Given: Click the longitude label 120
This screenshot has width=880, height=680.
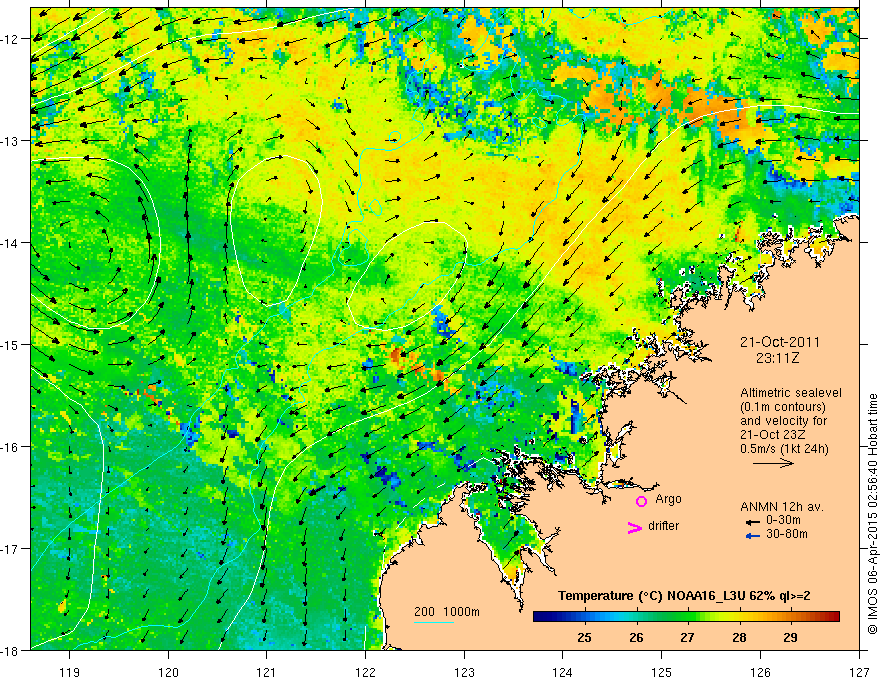Looking at the screenshot, I should coord(168,672).
